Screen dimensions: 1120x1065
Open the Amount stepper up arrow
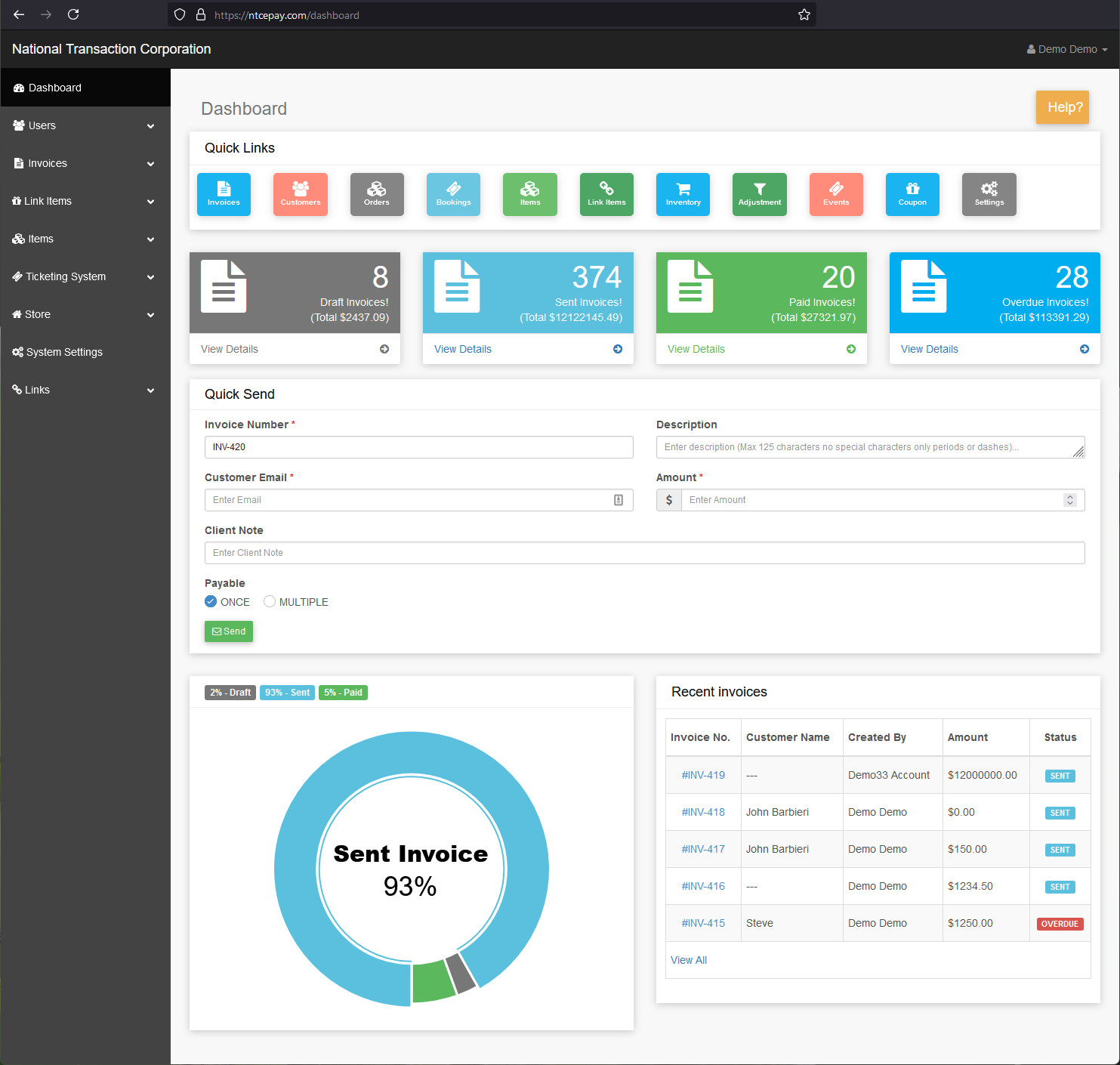[1070, 495]
